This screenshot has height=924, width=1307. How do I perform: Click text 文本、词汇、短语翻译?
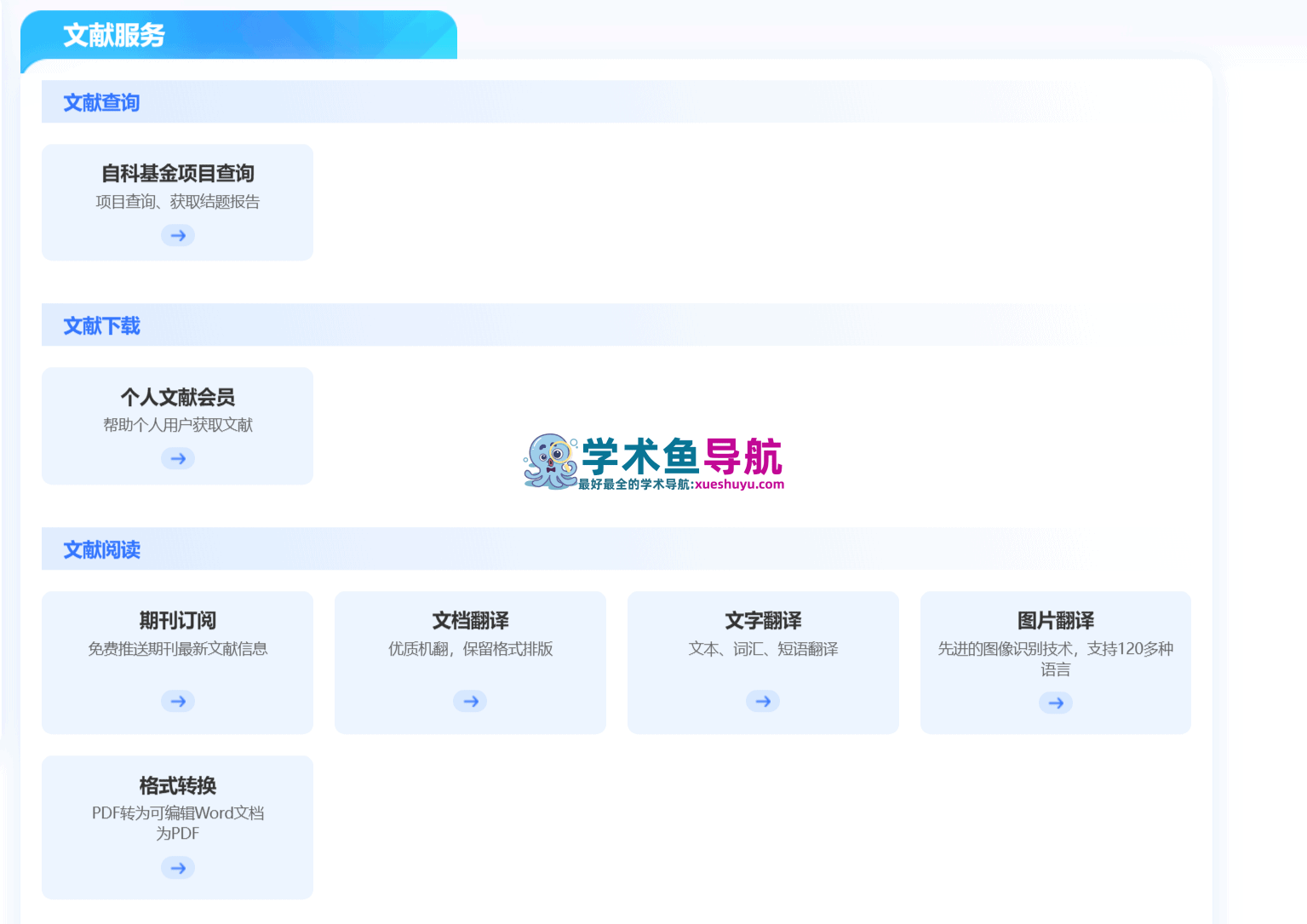coord(763,649)
